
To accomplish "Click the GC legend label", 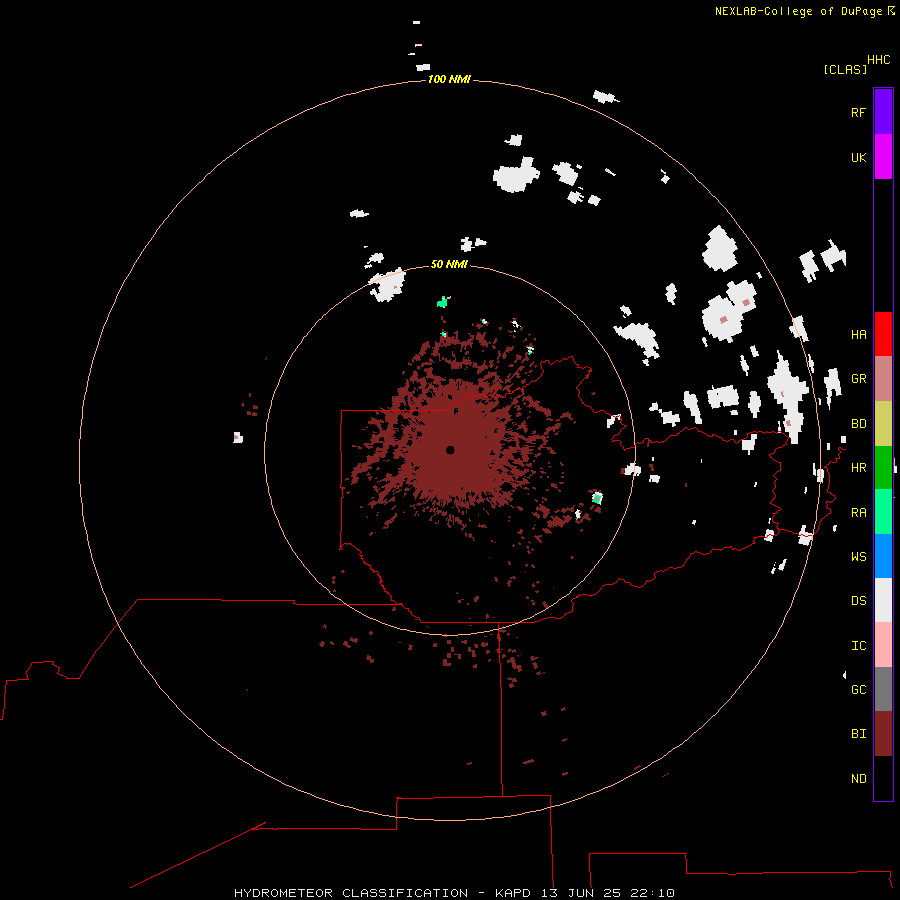I will click(858, 689).
